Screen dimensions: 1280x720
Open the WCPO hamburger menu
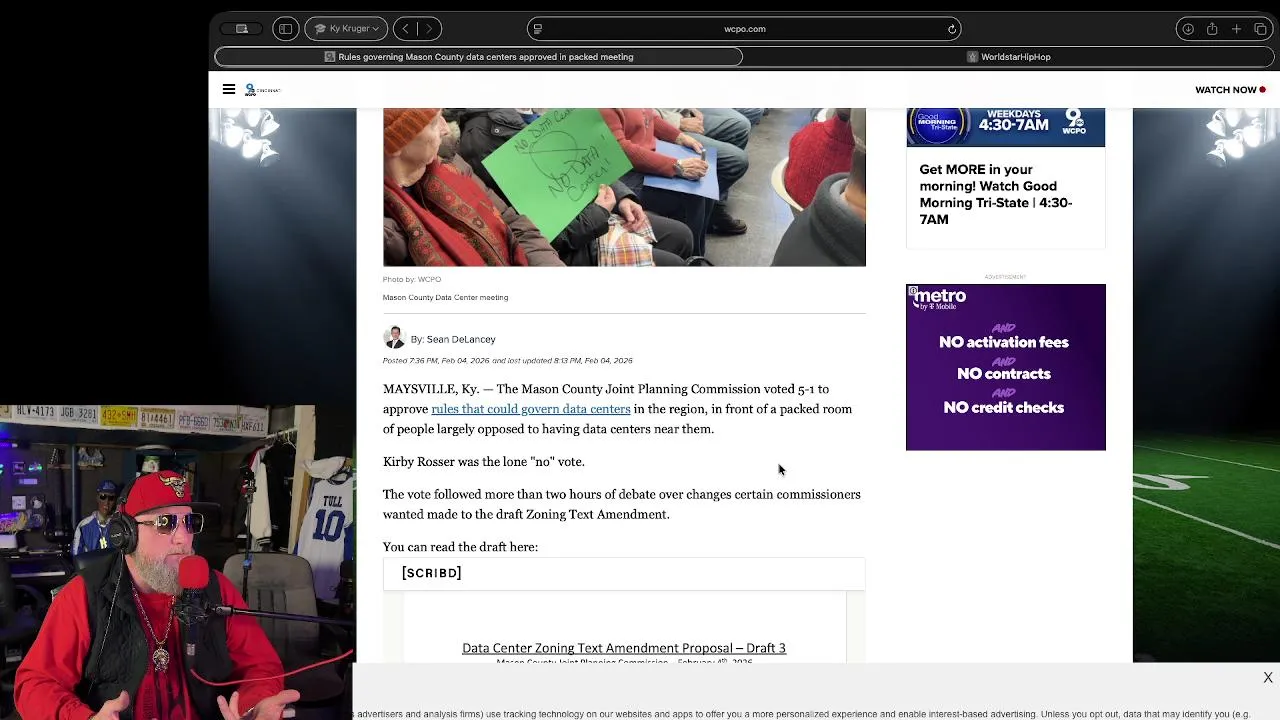(x=229, y=90)
